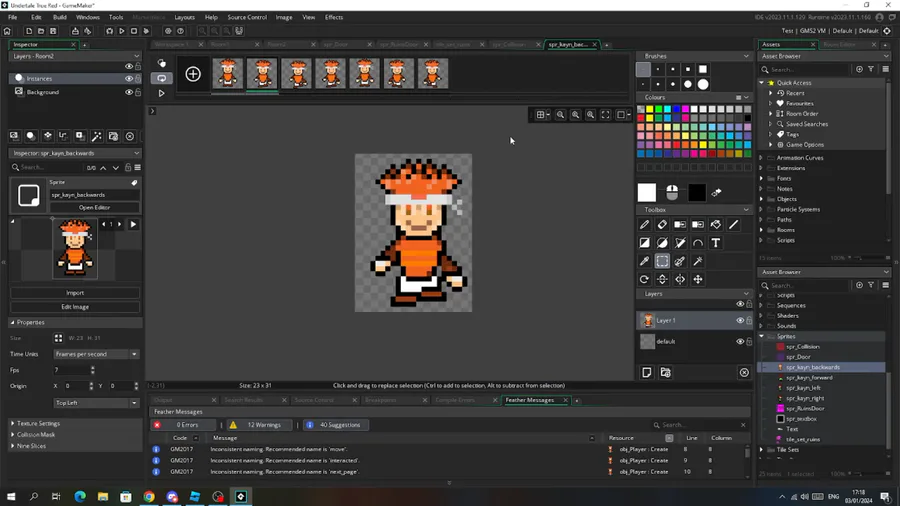Click the Open Editor button
The image size is (900, 506).
pyautogui.click(x=94, y=208)
